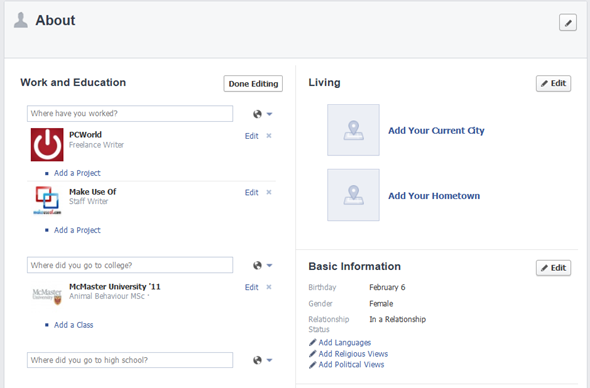Open the Make Use Of page name link

point(93,192)
